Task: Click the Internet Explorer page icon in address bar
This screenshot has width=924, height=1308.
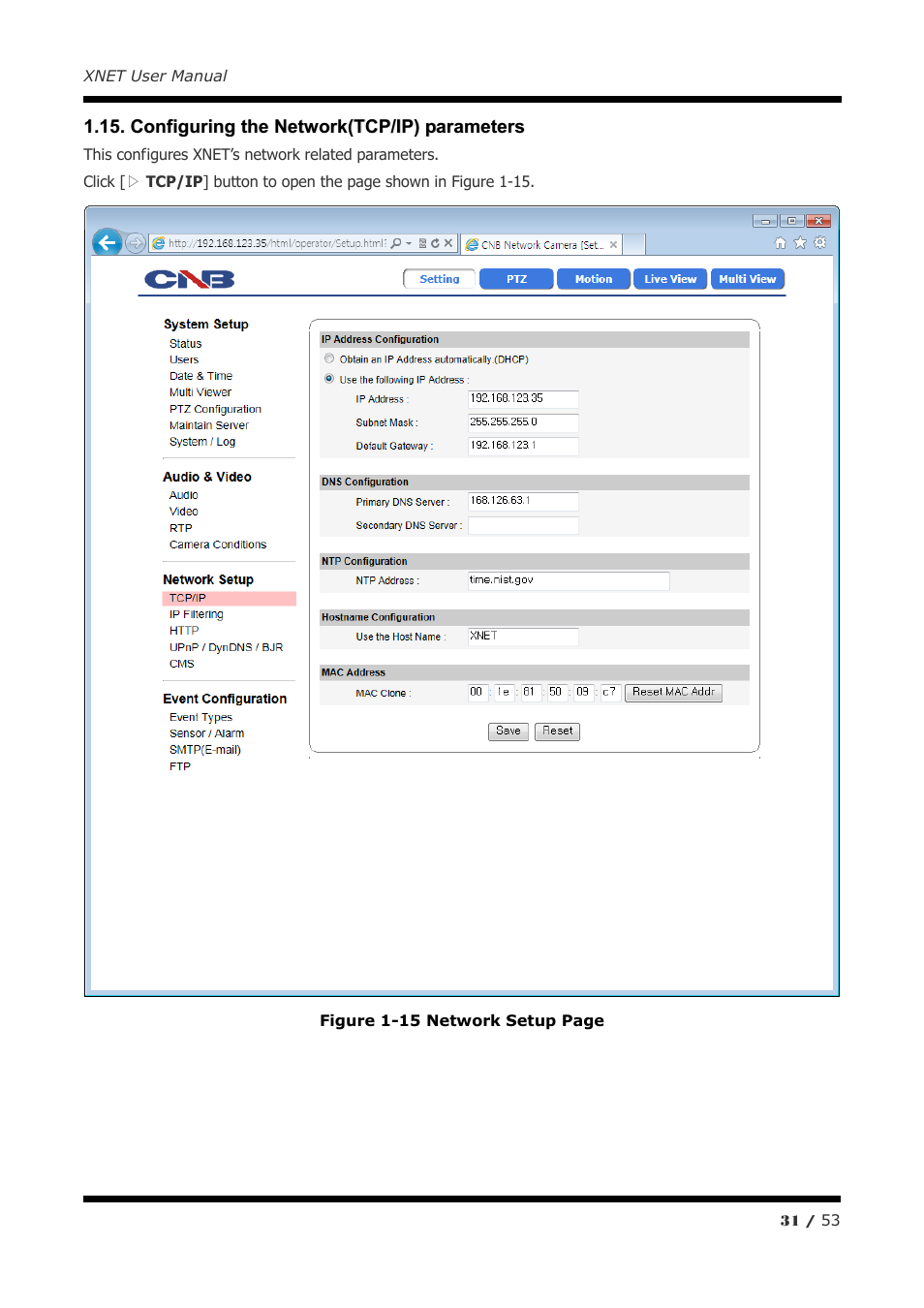Action: coord(159,243)
